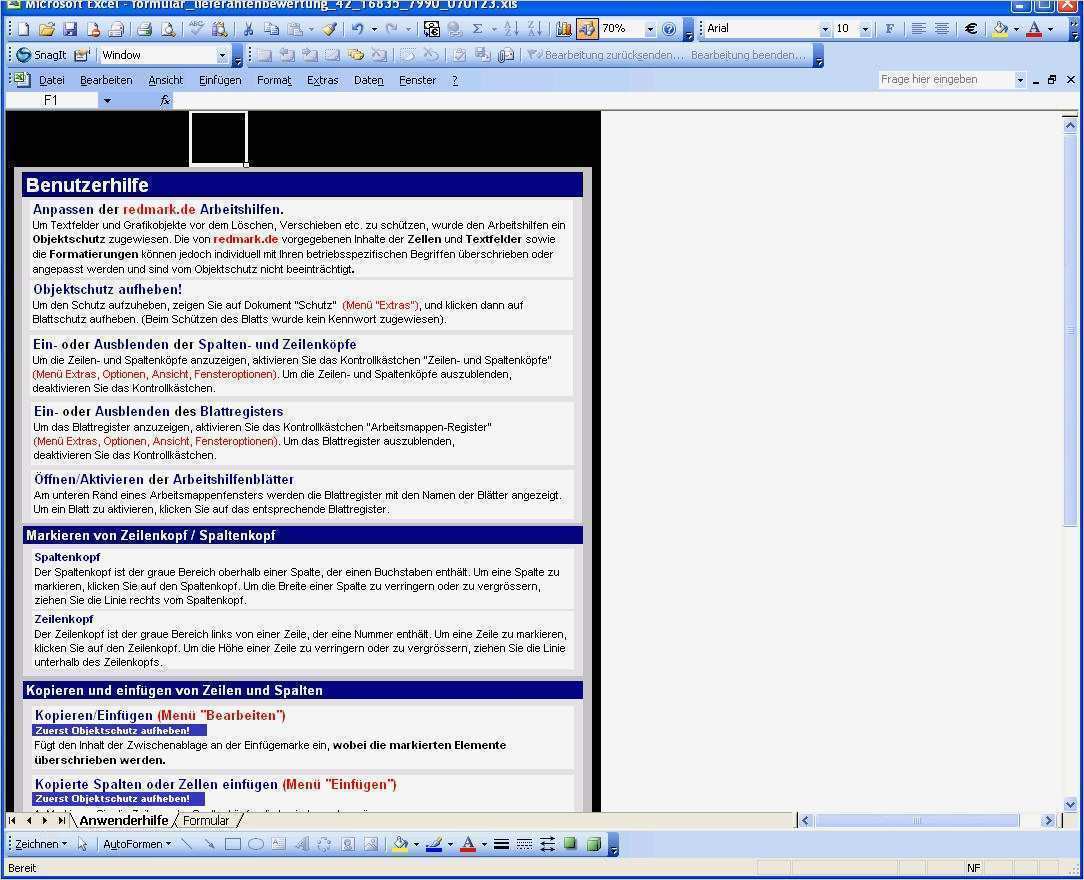Run the ABC spell check
The image size is (1084, 880).
click(x=197, y=29)
